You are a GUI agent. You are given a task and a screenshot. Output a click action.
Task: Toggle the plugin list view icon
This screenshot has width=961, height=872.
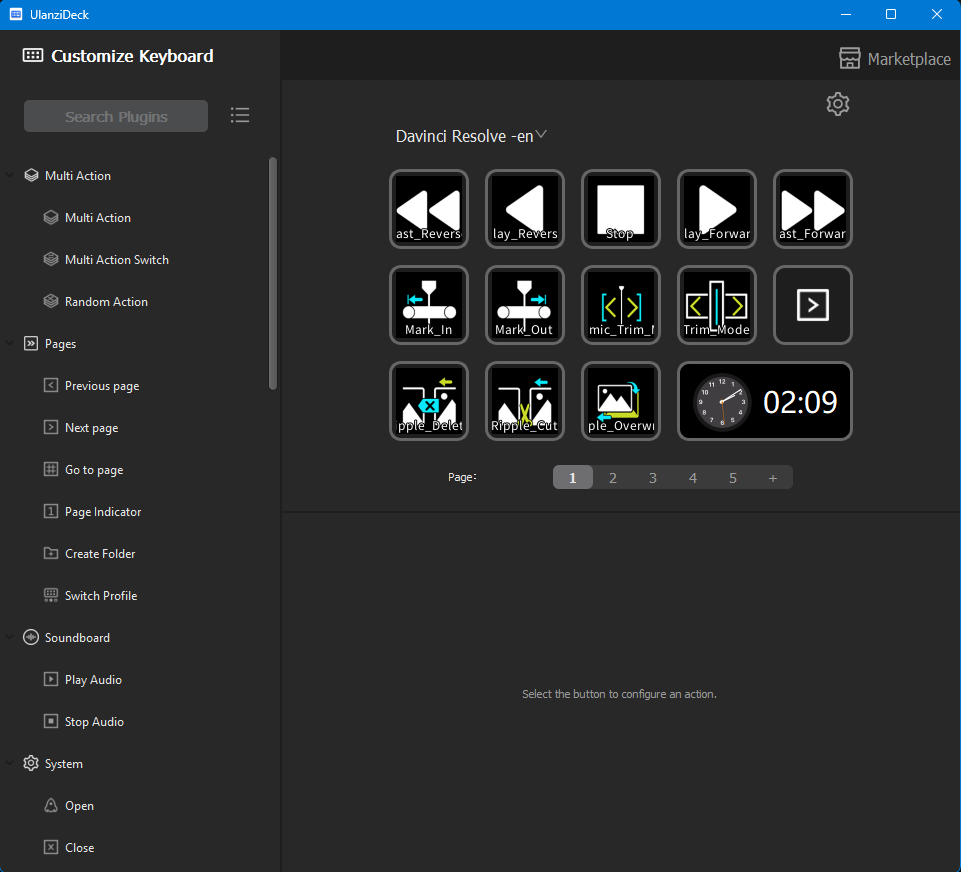[x=240, y=116]
